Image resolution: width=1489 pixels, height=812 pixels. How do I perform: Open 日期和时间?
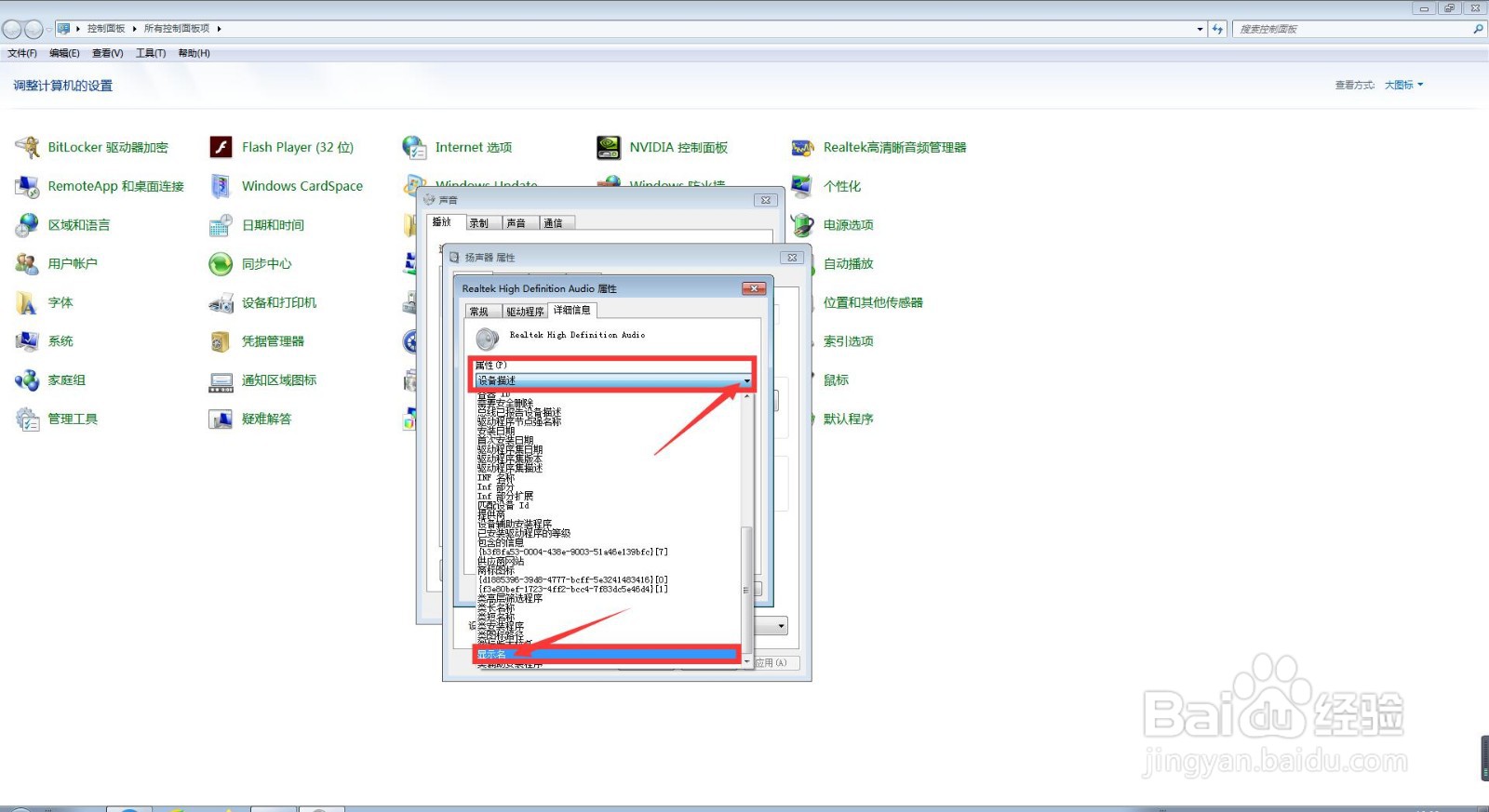click(258, 225)
